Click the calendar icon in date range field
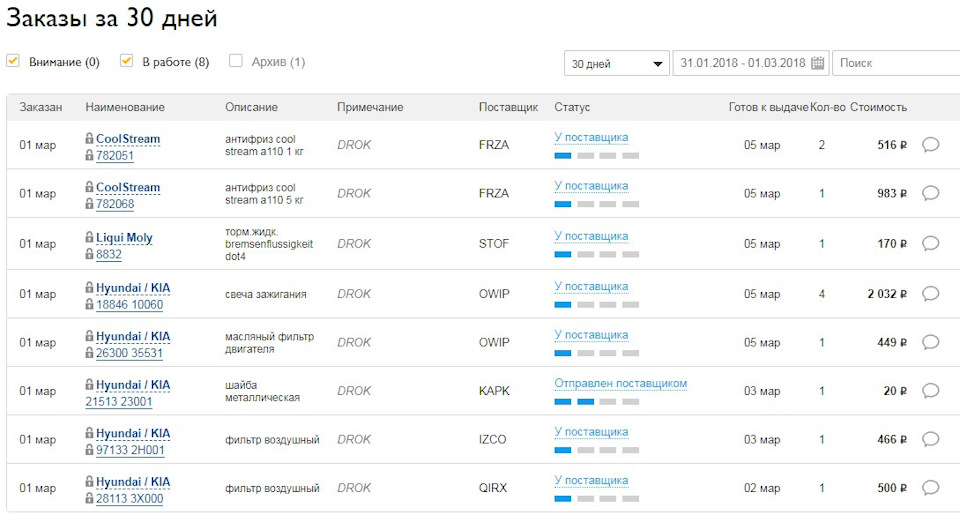The image size is (960, 530). point(817,63)
